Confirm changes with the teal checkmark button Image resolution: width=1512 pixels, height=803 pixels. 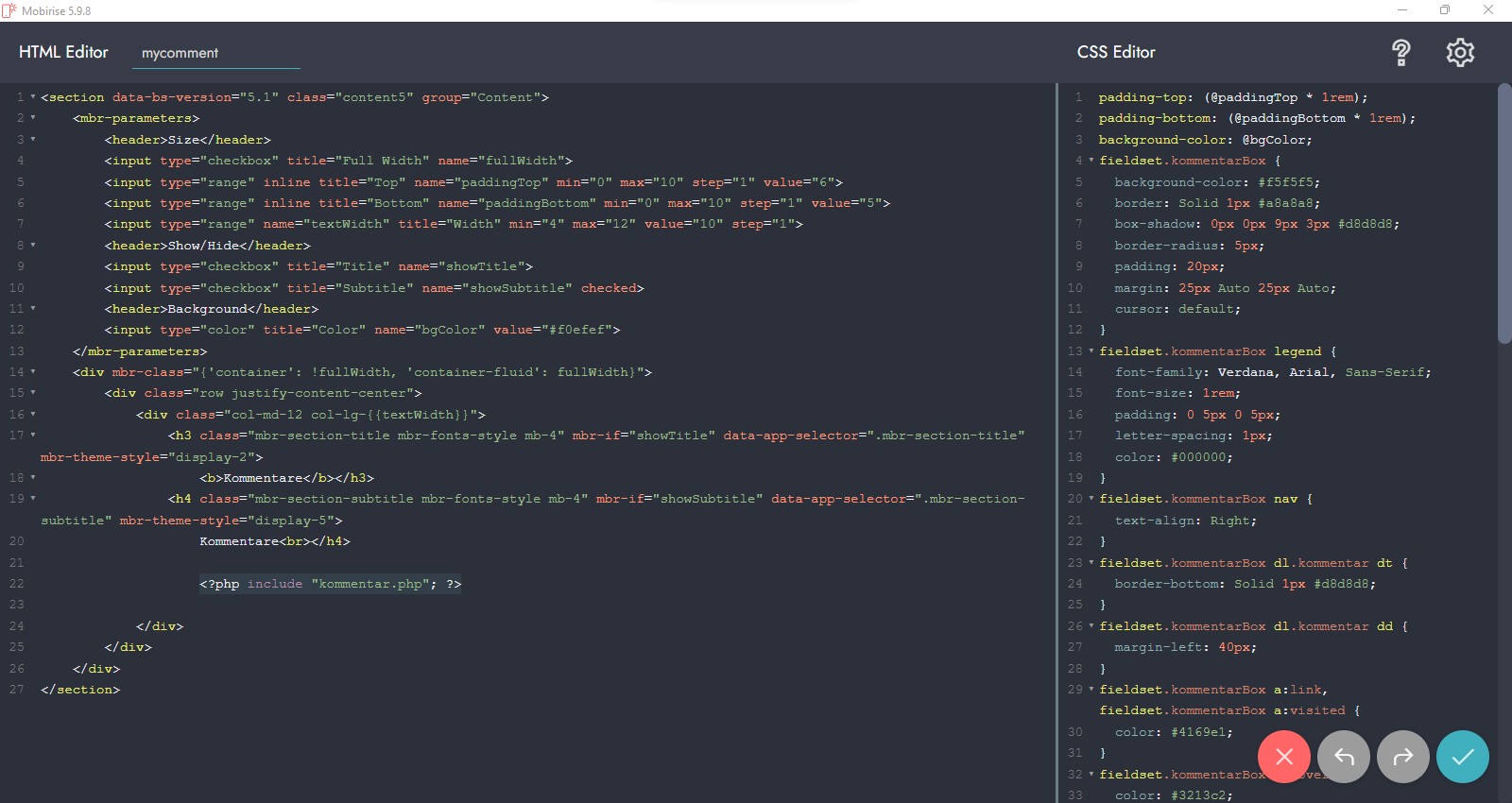tap(1463, 757)
